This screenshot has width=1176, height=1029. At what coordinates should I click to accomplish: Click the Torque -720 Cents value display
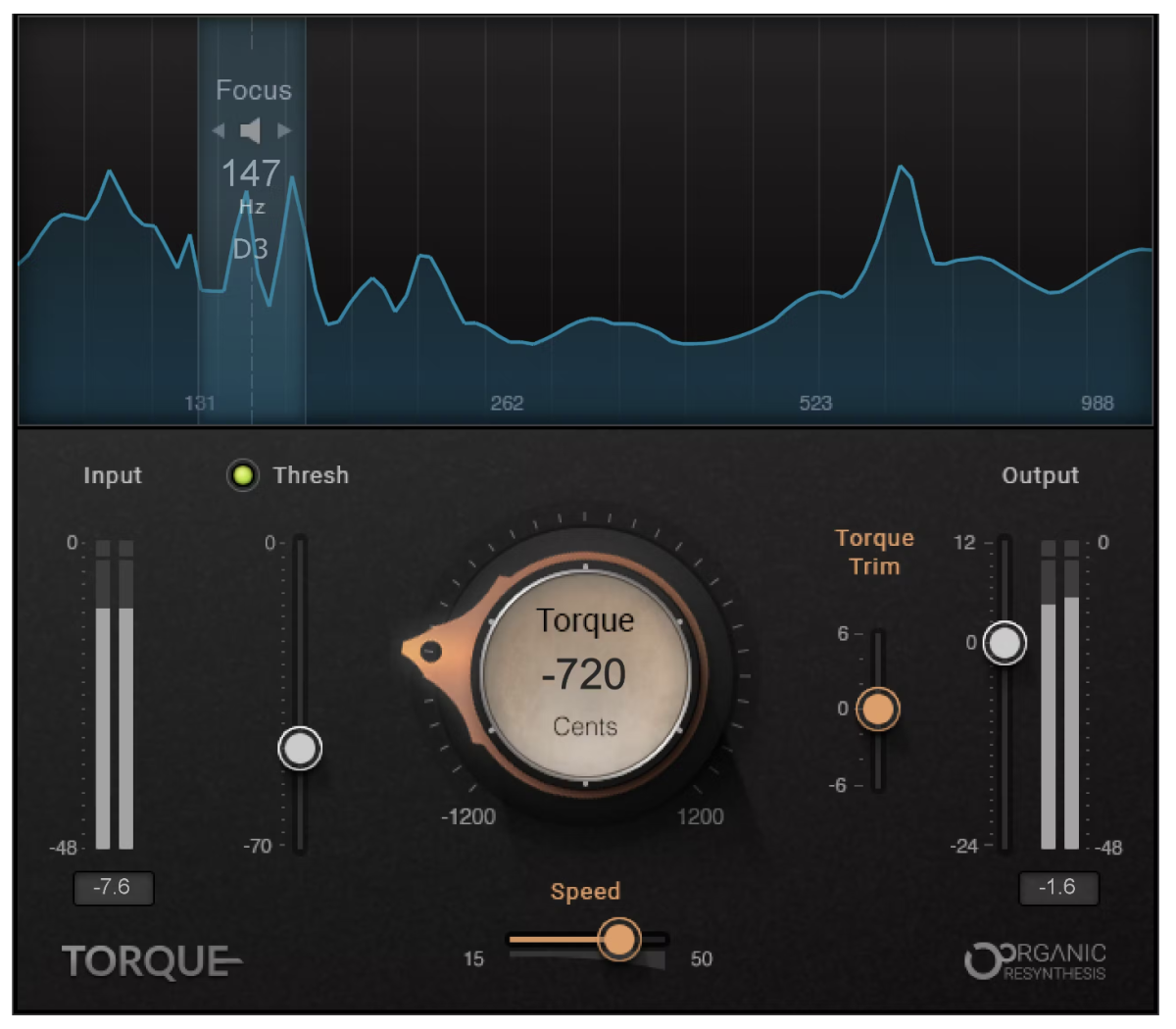pos(585,673)
